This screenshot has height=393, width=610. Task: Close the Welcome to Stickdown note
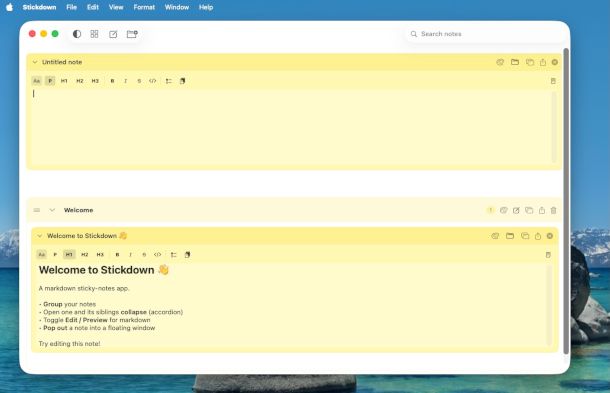550,236
